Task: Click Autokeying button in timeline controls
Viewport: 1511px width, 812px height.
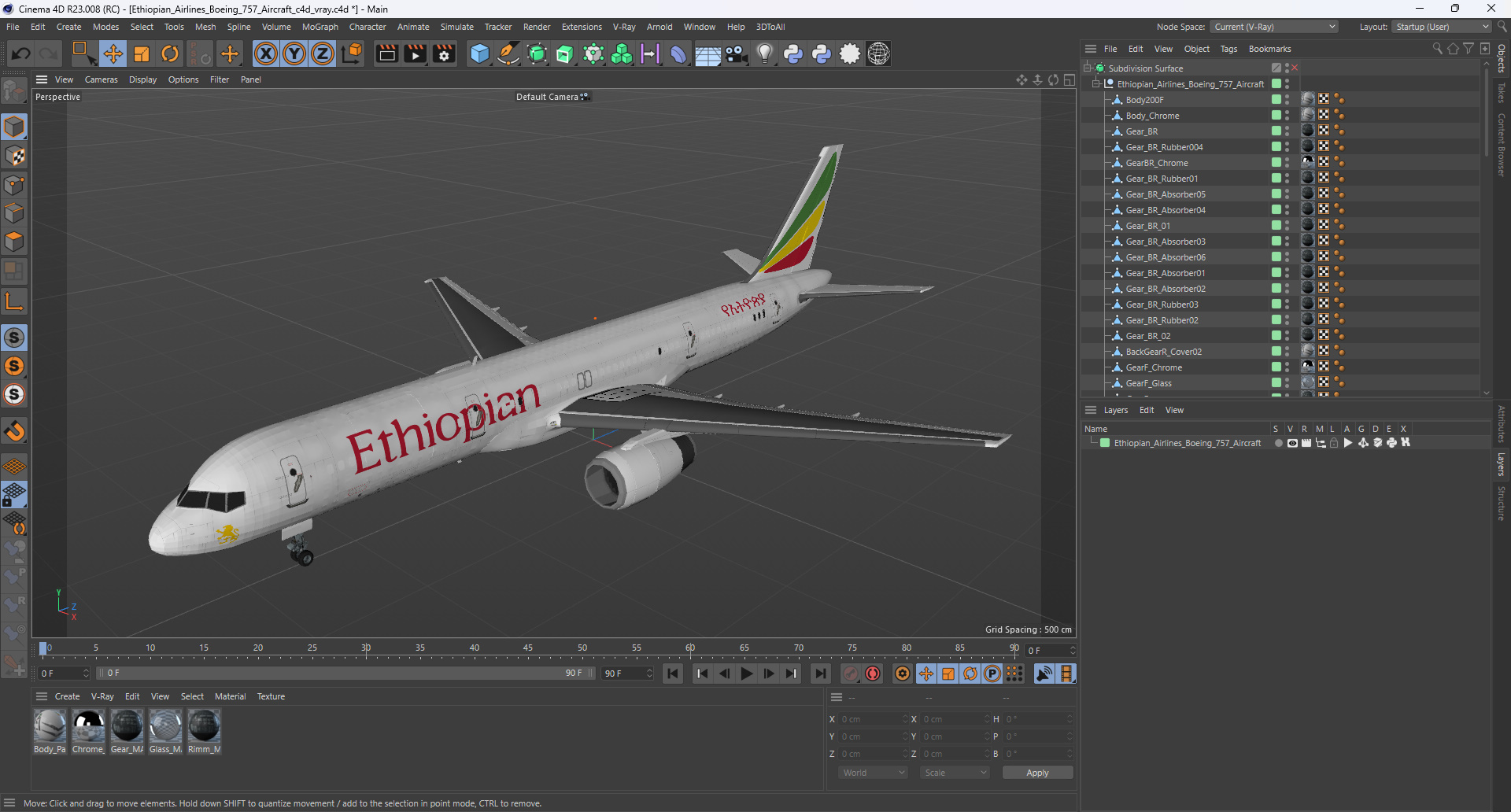Action: (x=873, y=674)
